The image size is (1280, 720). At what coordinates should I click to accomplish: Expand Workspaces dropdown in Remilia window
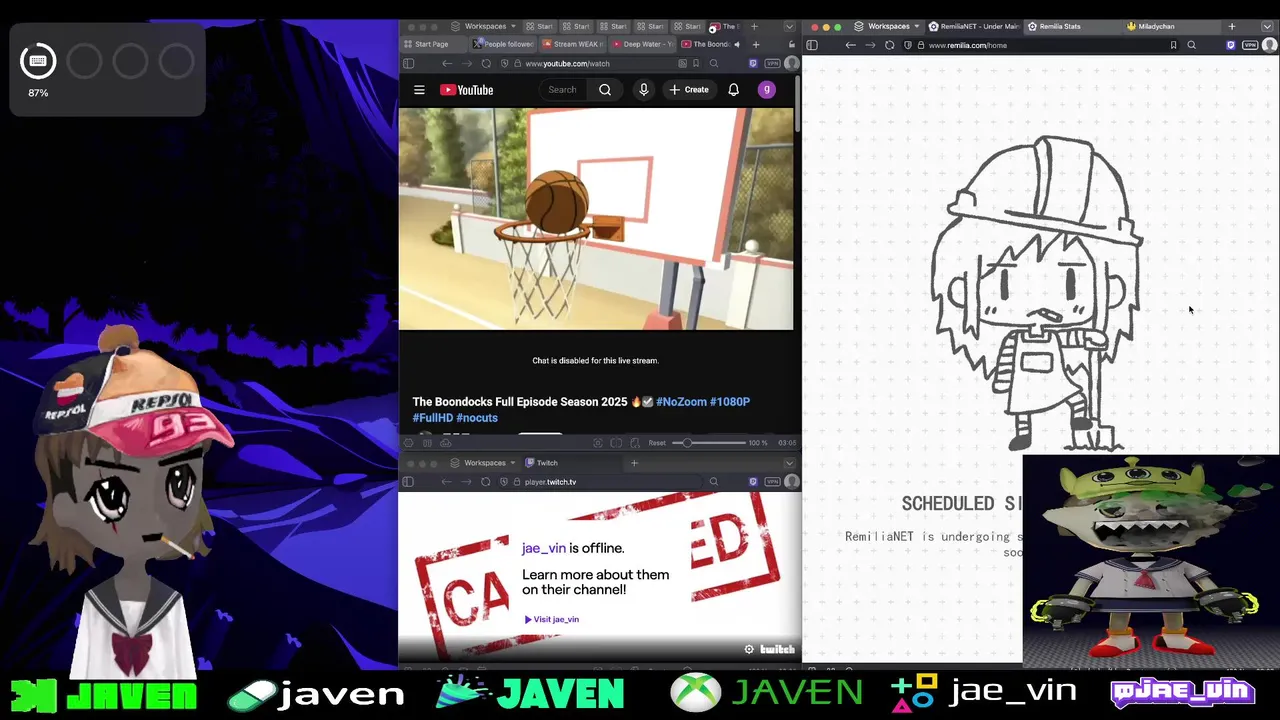tap(887, 26)
